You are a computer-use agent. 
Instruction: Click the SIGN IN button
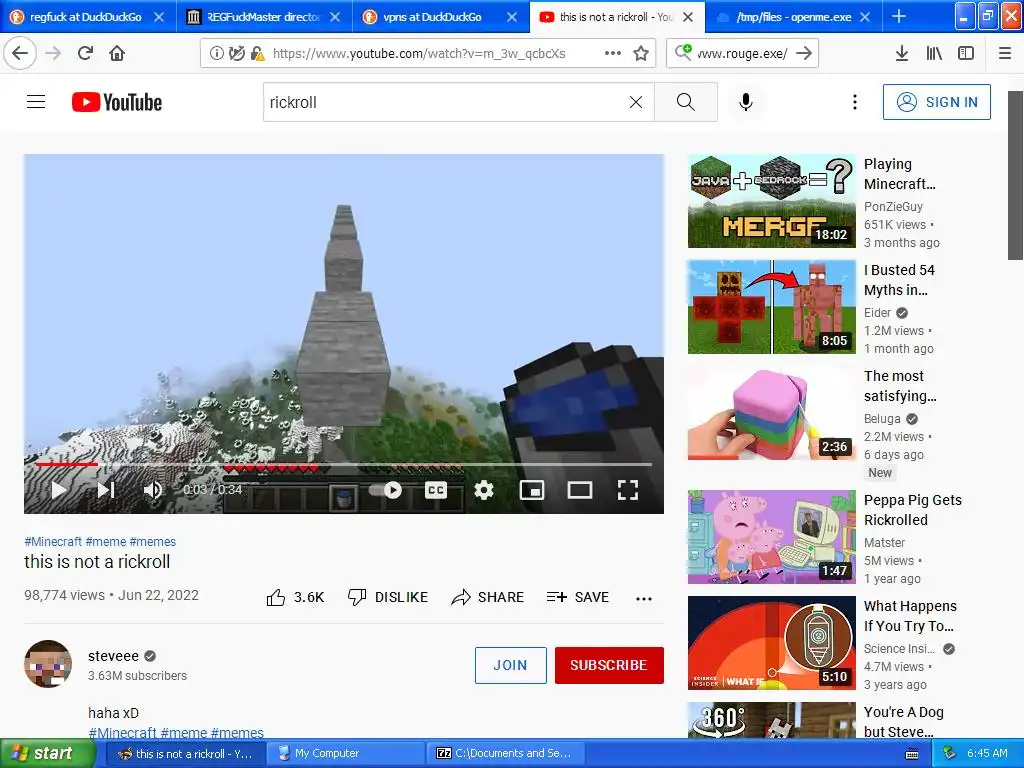[x=936, y=102]
